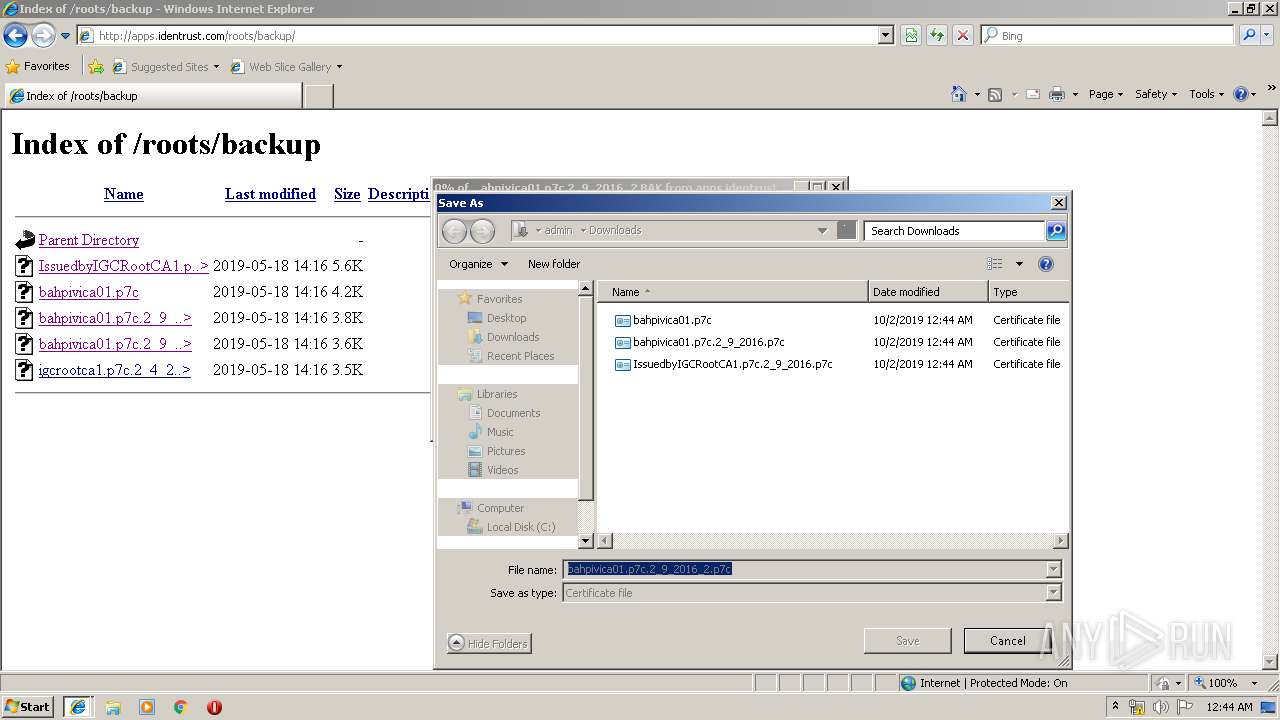
Task: Open the bahpivica01.p7c link
Action: [89, 292]
